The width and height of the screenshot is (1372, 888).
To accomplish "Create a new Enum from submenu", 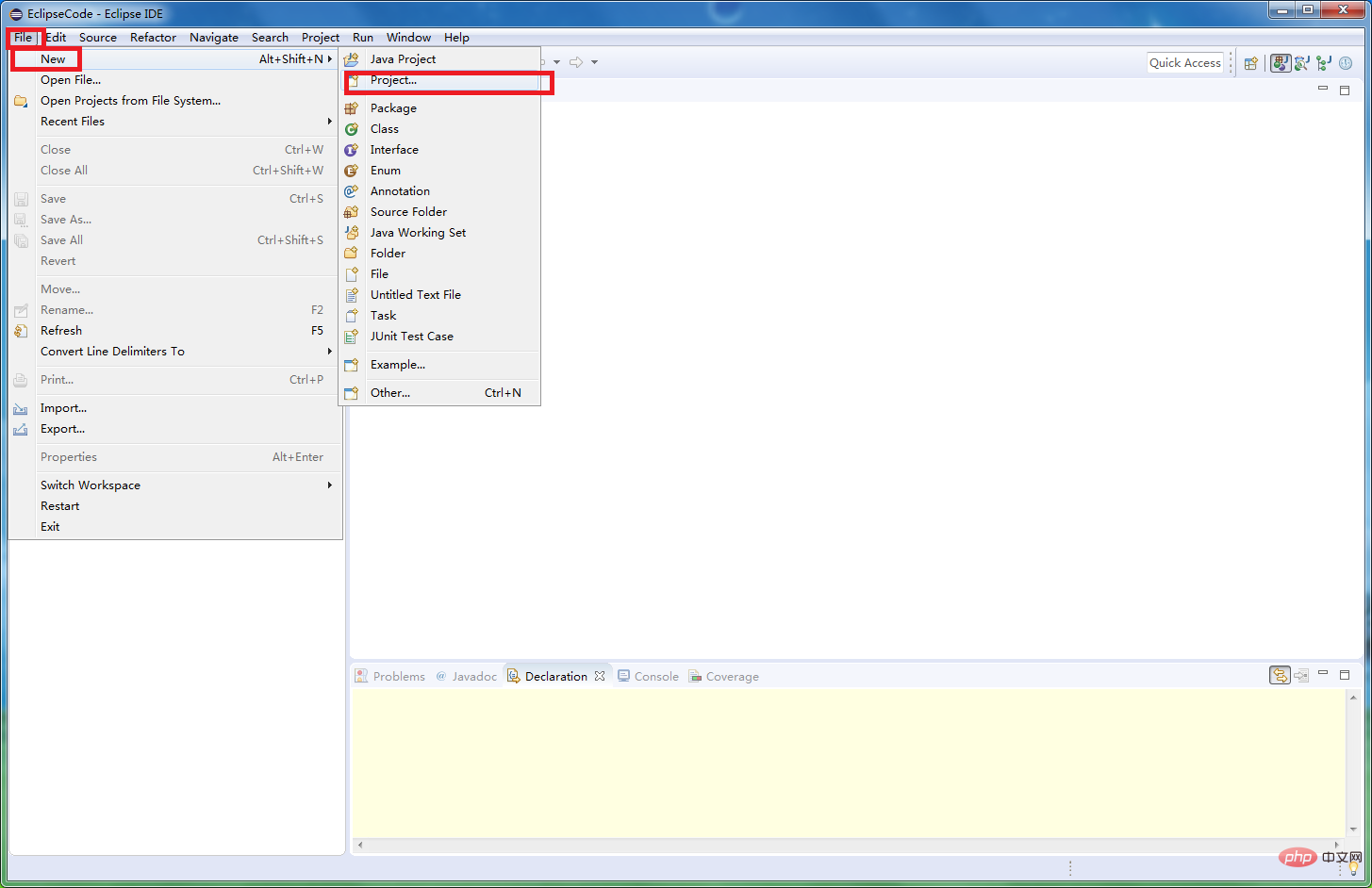I will [439, 170].
